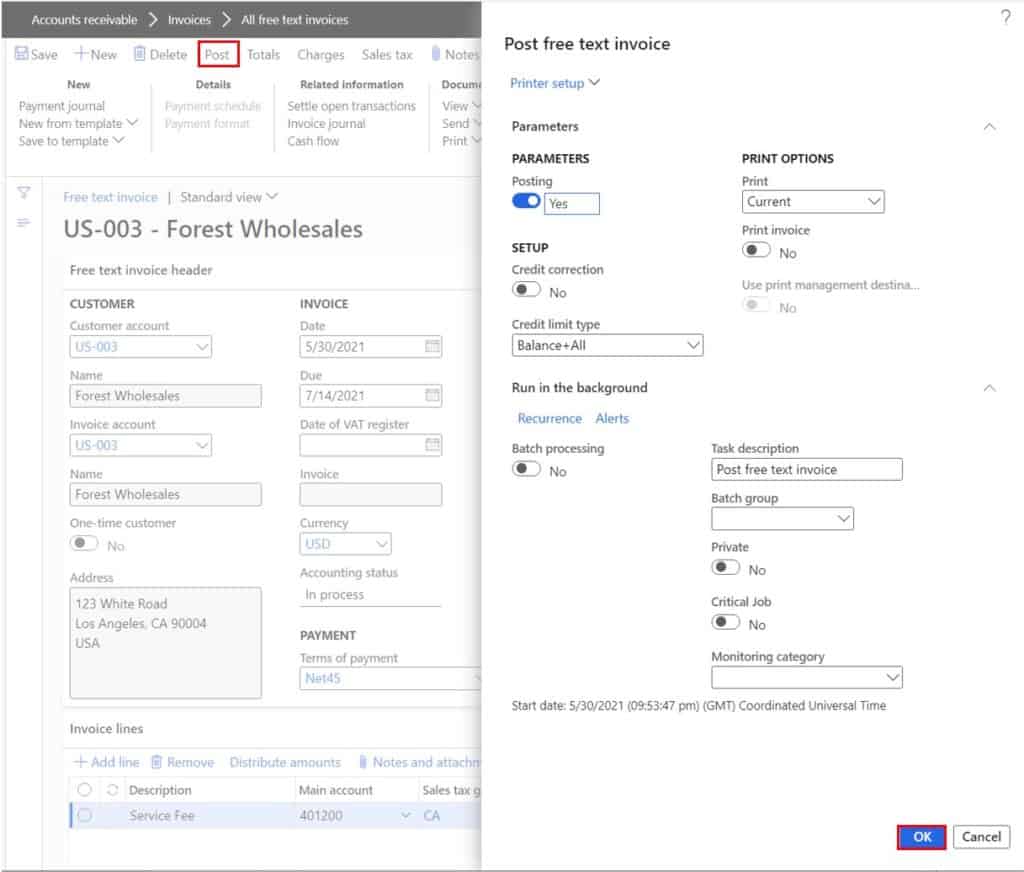This screenshot has width=1024, height=872.
Task: Select the Delete icon in the action bar
Action: (x=158, y=55)
